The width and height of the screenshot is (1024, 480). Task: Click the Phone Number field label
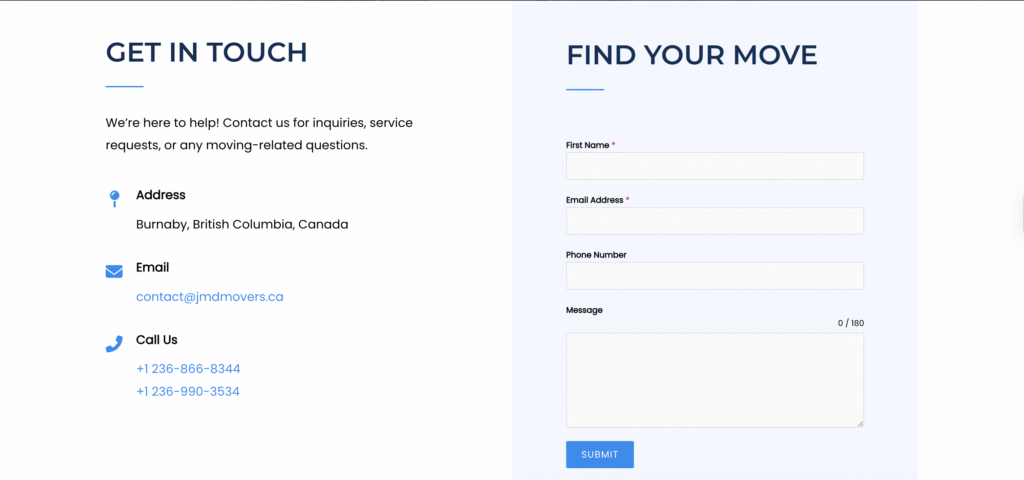coord(596,255)
